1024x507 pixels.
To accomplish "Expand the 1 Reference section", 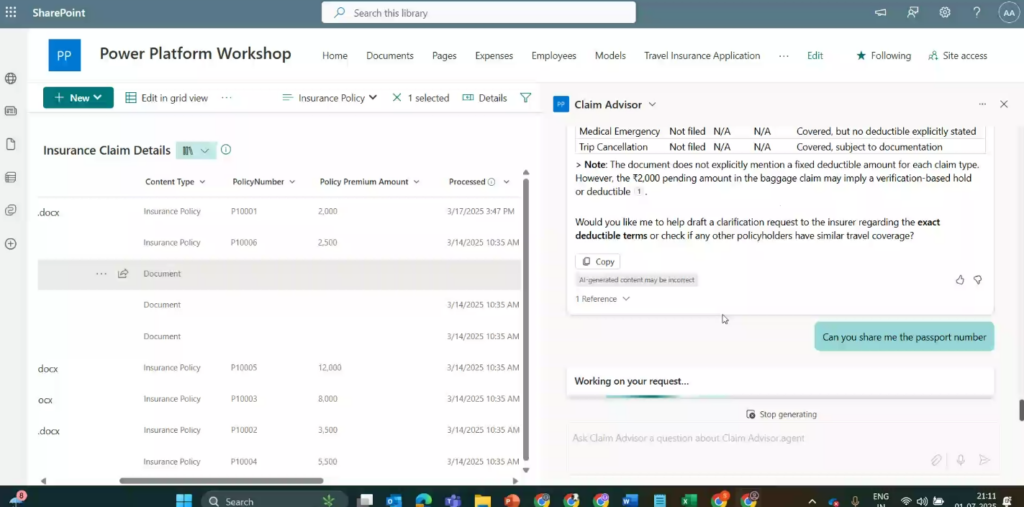I will coord(602,299).
